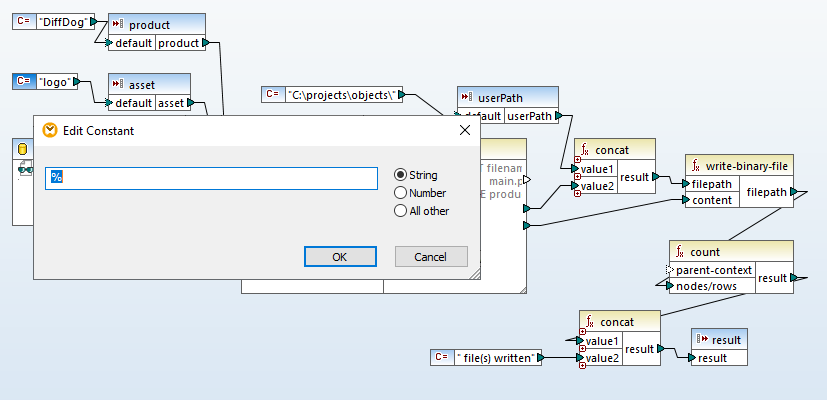Screen dimensions: 827x400
Task: Select the All other radio option
Action: pos(401,211)
